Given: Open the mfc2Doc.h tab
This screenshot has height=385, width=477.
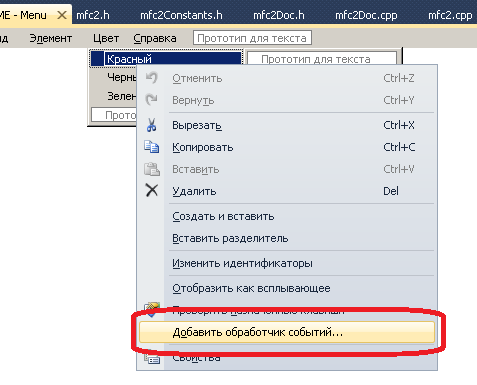Looking at the screenshot, I should pos(279,15).
